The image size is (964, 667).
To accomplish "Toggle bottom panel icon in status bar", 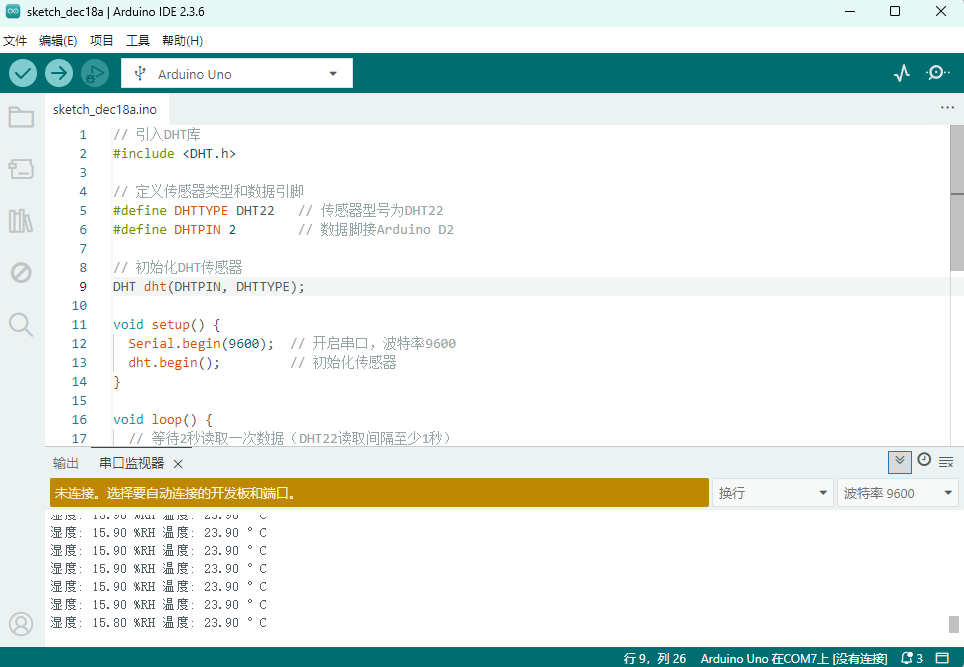I will (x=942, y=658).
